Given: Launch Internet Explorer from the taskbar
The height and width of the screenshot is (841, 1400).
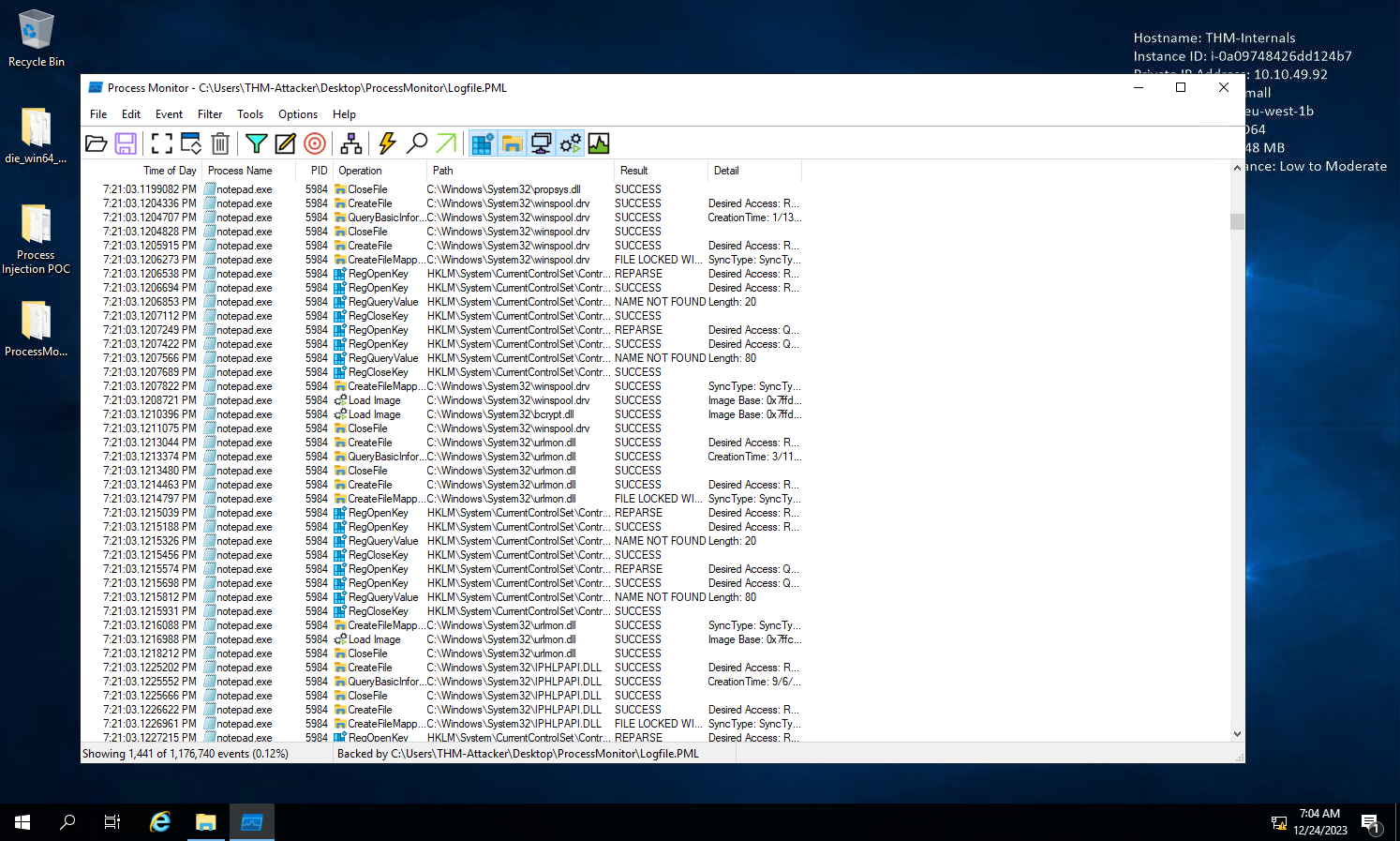Looking at the screenshot, I should click(x=160, y=822).
